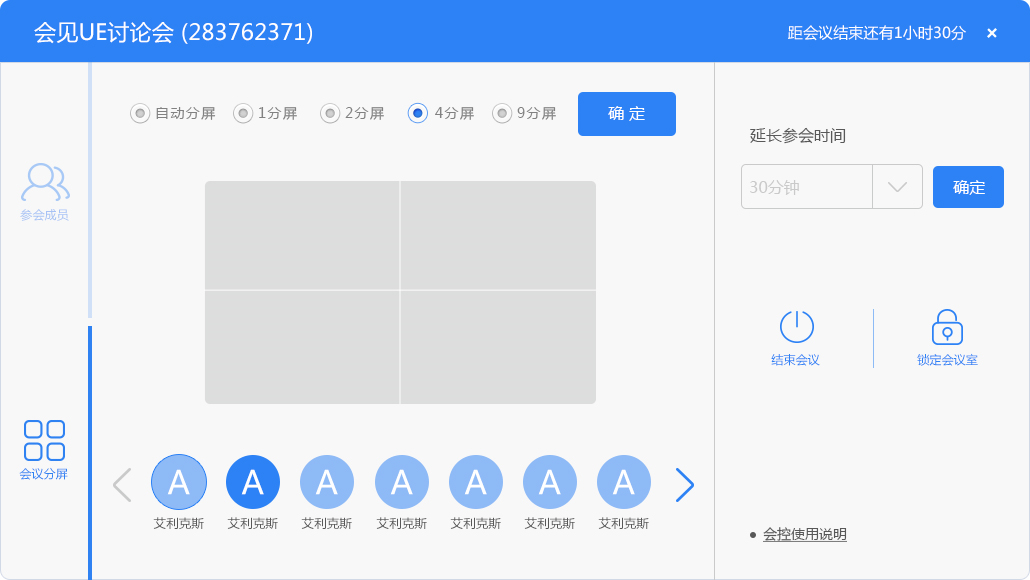
Task: Open the 参会成员 participants panel
Action: point(42,190)
